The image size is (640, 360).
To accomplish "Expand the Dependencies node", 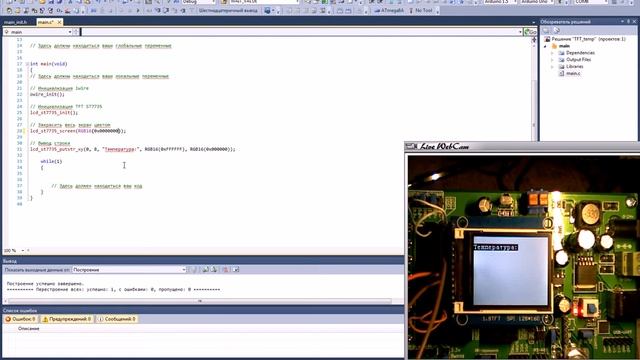I will pos(552,53).
